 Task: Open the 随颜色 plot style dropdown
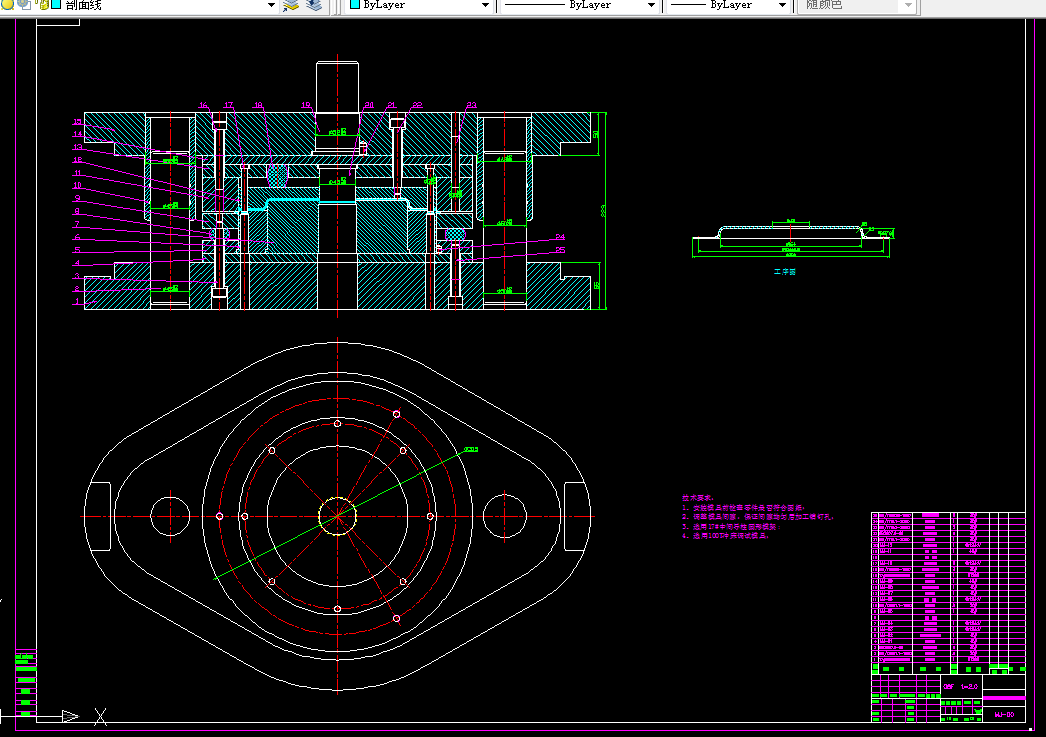[908, 5]
